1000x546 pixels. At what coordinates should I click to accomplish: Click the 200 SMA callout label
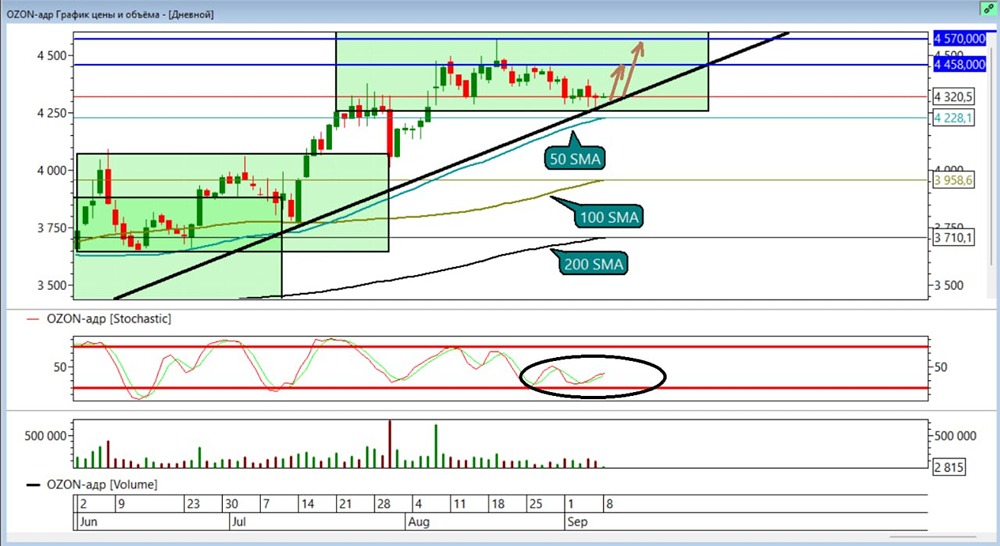pyautogui.click(x=593, y=264)
